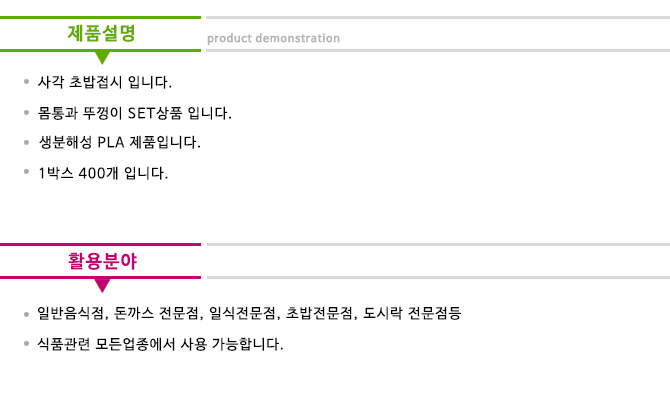Select the line '생분해성 PLA 제품입니다.'
The width and height of the screenshot is (670, 400).
[119, 142]
